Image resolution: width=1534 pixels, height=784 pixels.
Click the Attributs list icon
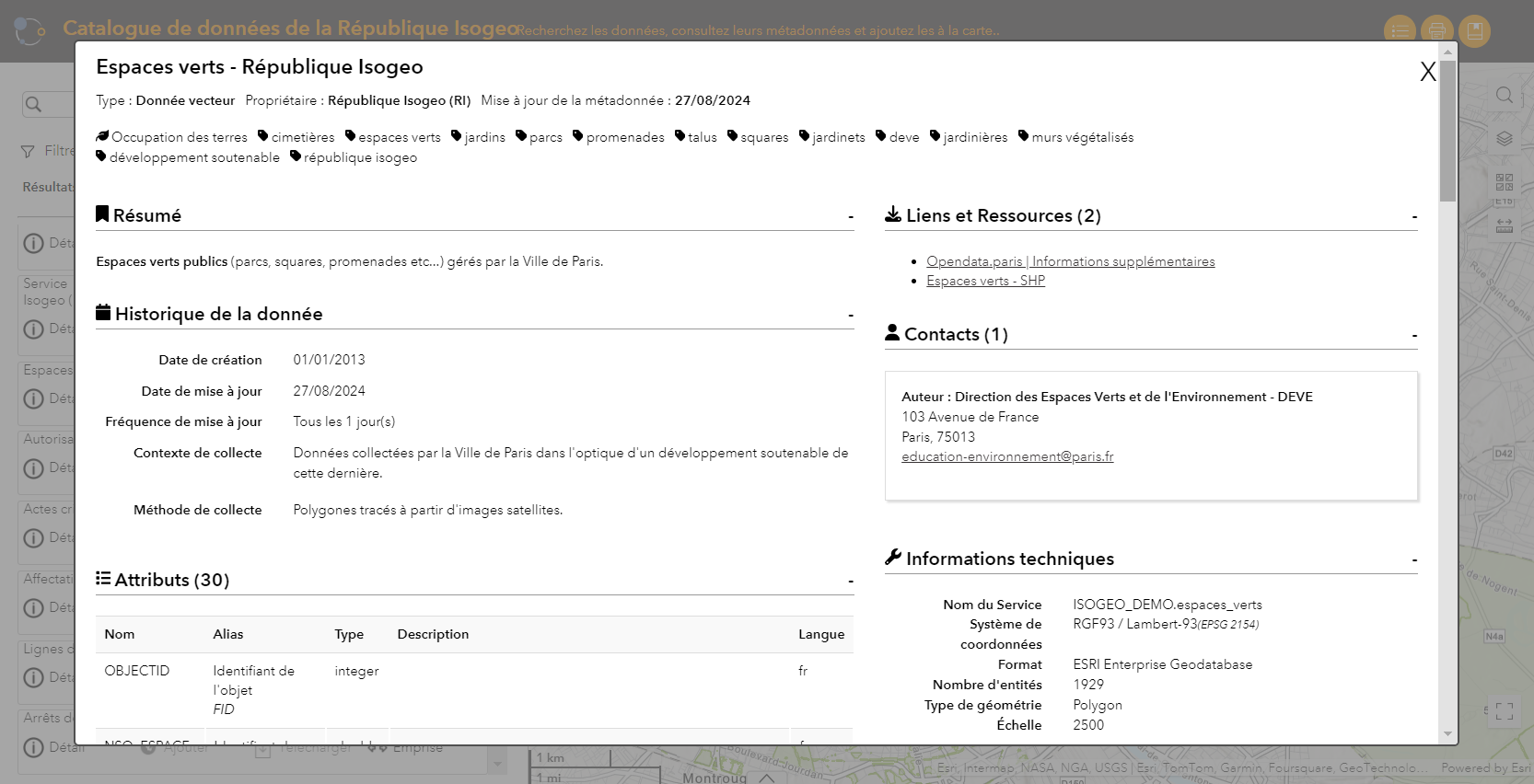pos(103,579)
